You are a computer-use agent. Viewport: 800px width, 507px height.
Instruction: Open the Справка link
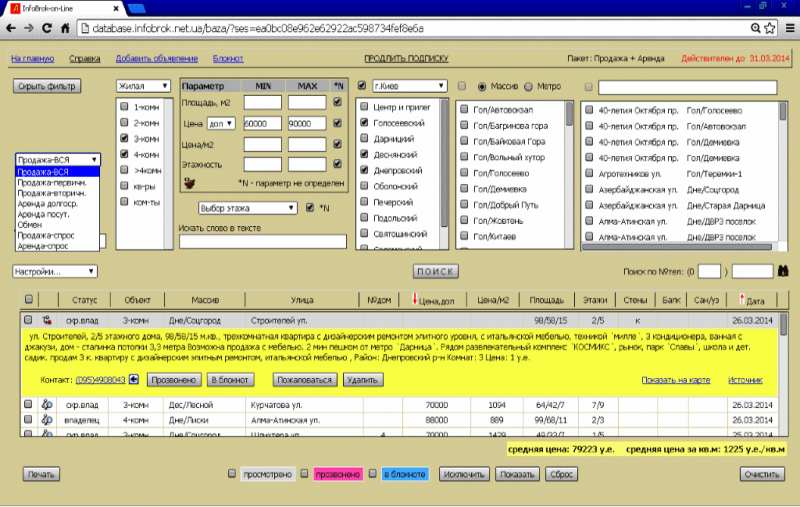85,59
